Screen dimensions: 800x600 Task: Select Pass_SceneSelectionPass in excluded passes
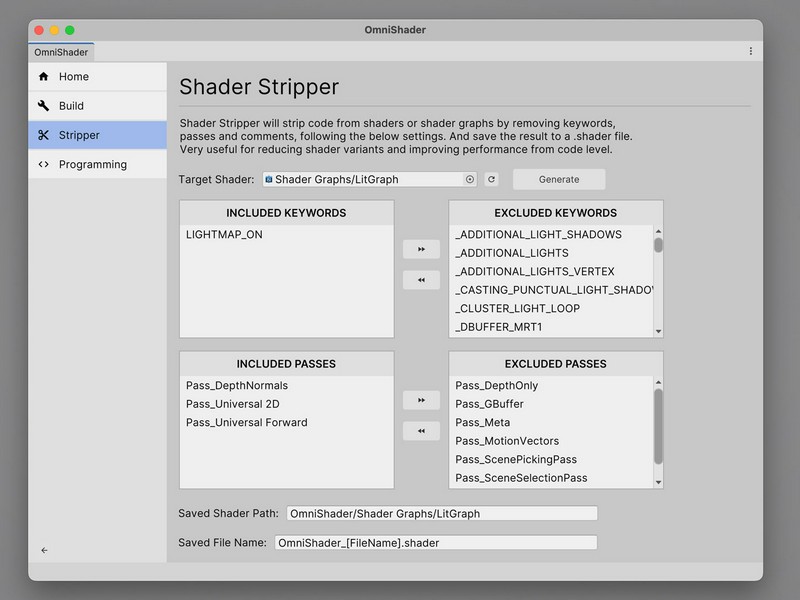pos(552,478)
